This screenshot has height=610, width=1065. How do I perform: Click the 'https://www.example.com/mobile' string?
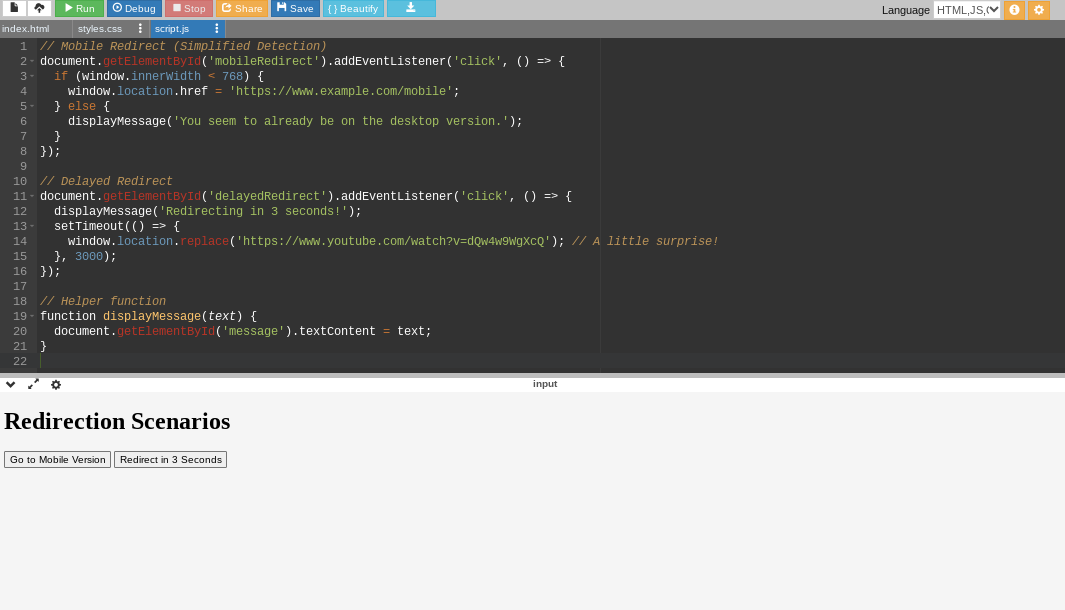[341, 91]
